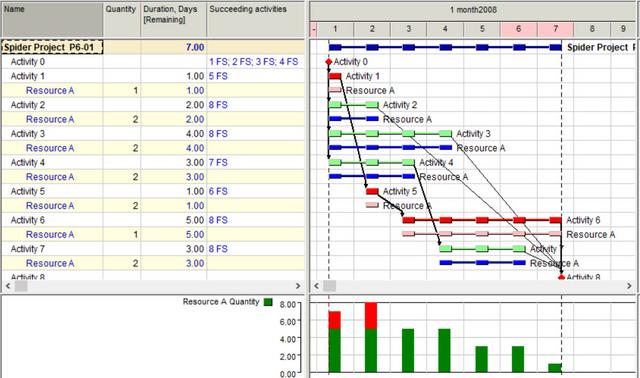The image size is (640, 378).
Task: Click the Succeeding activities column header
Action: pos(256,20)
